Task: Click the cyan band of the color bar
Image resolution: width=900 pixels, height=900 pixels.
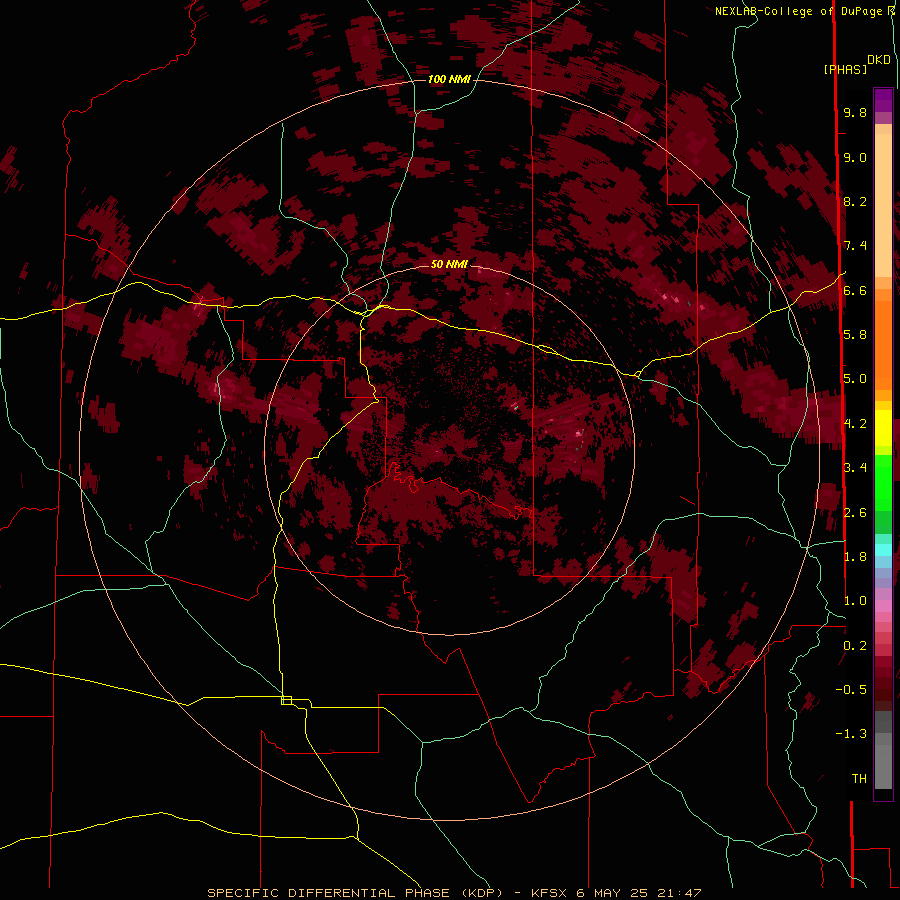Action: tap(883, 549)
